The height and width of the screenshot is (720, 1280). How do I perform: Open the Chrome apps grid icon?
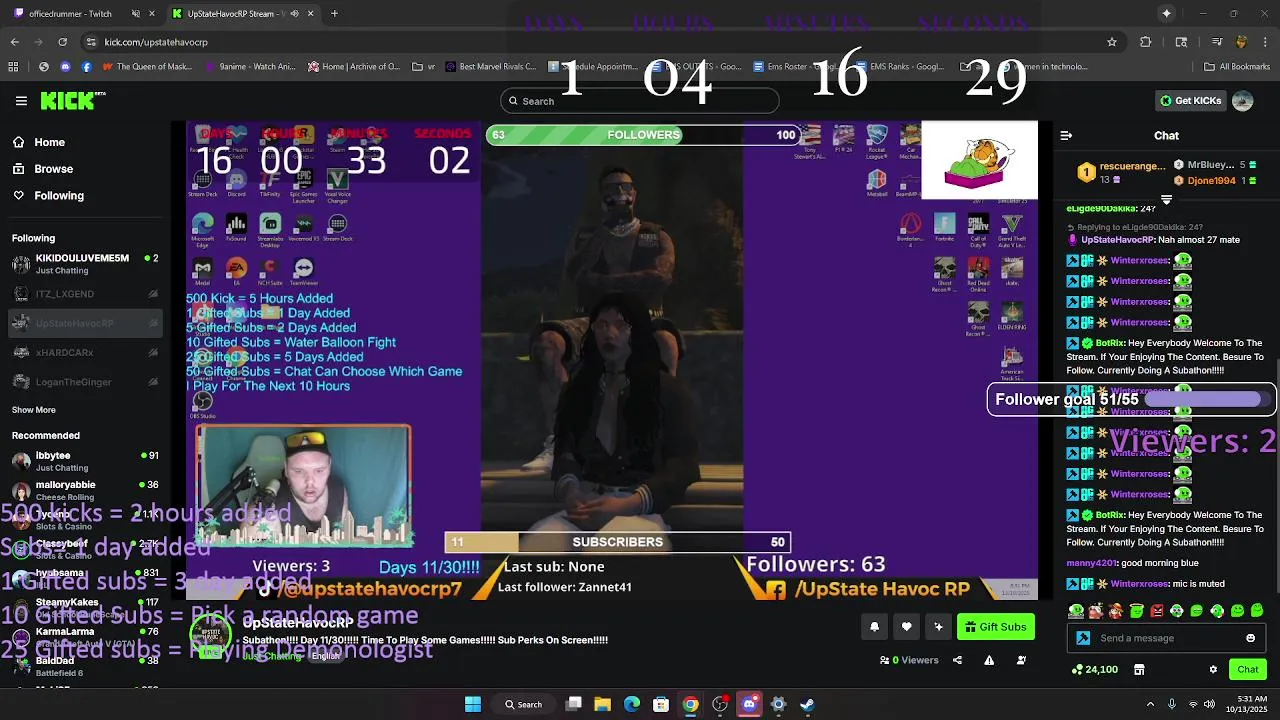coord(13,67)
